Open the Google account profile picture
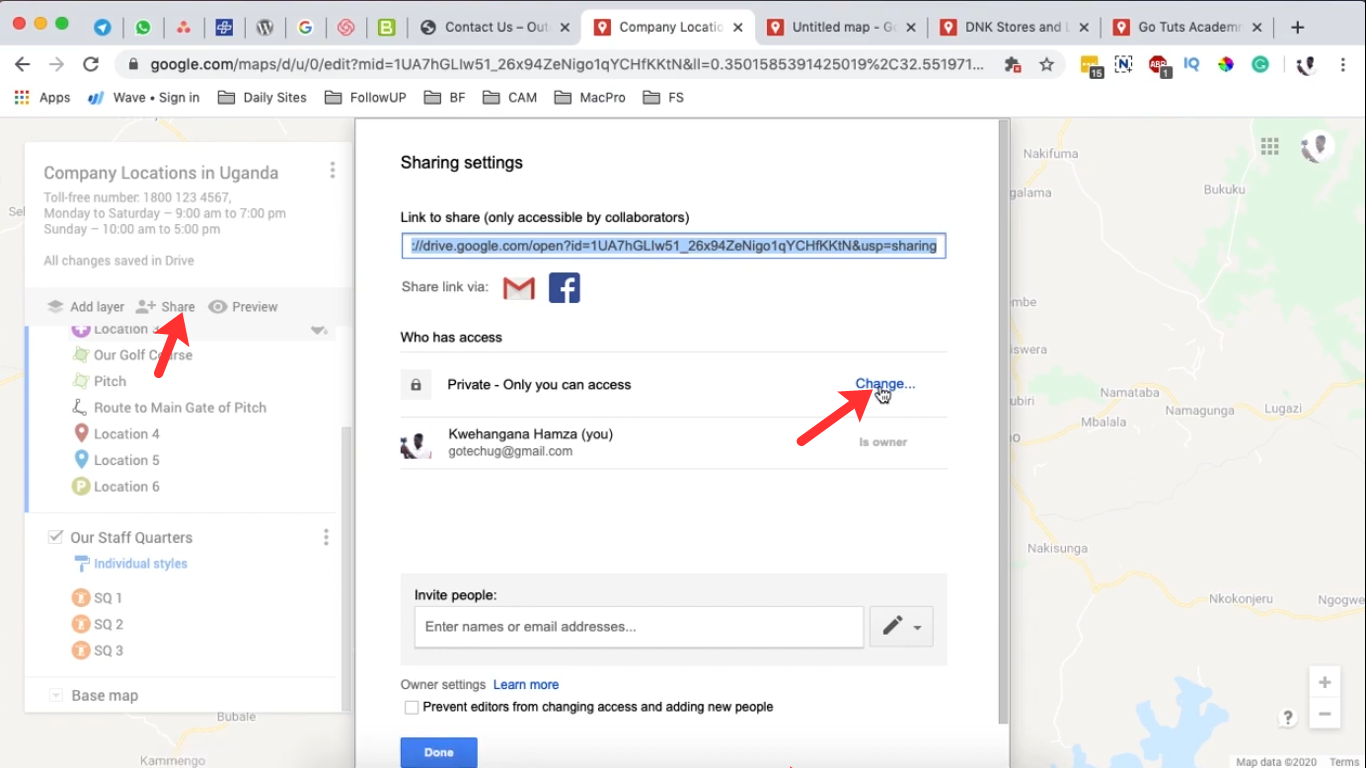This screenshot has height=768, width=1366. pos(1317,147)
